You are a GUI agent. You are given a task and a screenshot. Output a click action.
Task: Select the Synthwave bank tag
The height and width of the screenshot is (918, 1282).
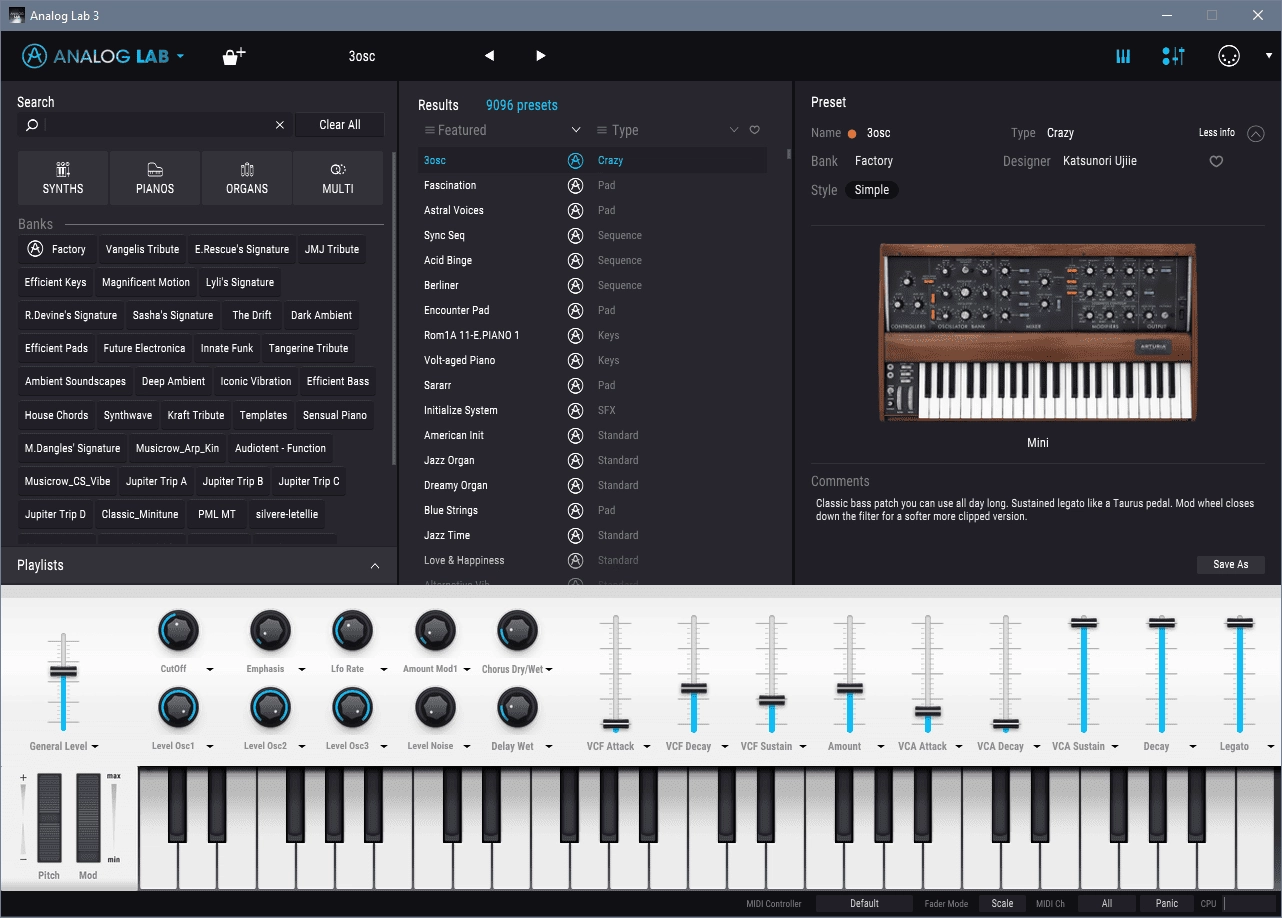click(x=128, y=415)
